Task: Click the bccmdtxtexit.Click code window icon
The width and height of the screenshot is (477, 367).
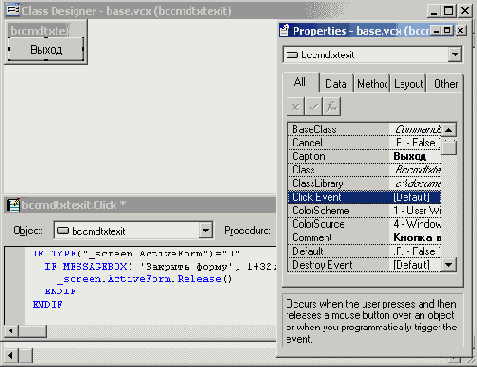Action: click(13, 205)
